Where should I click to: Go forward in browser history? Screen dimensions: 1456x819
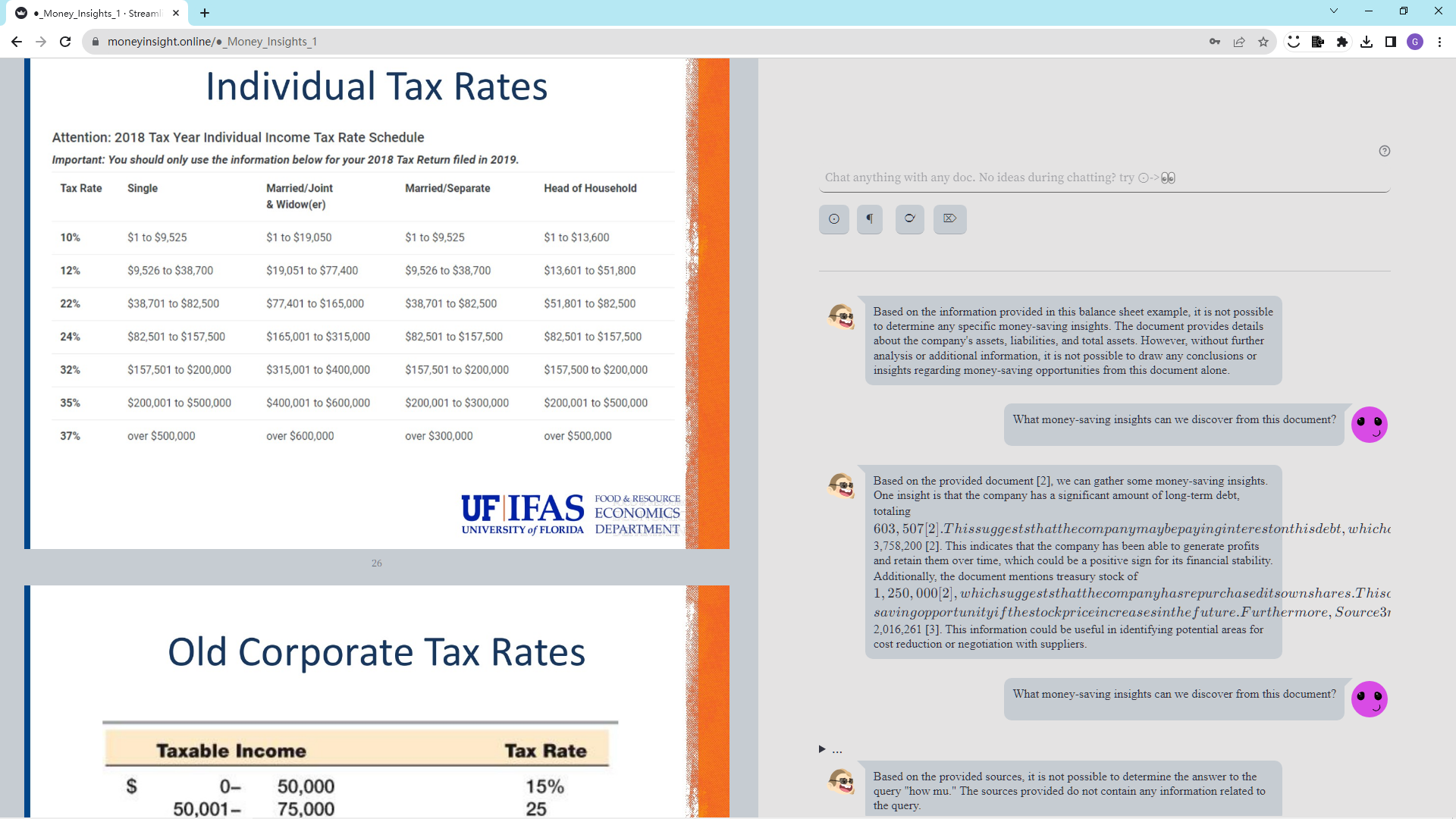(x=41, y=42)
